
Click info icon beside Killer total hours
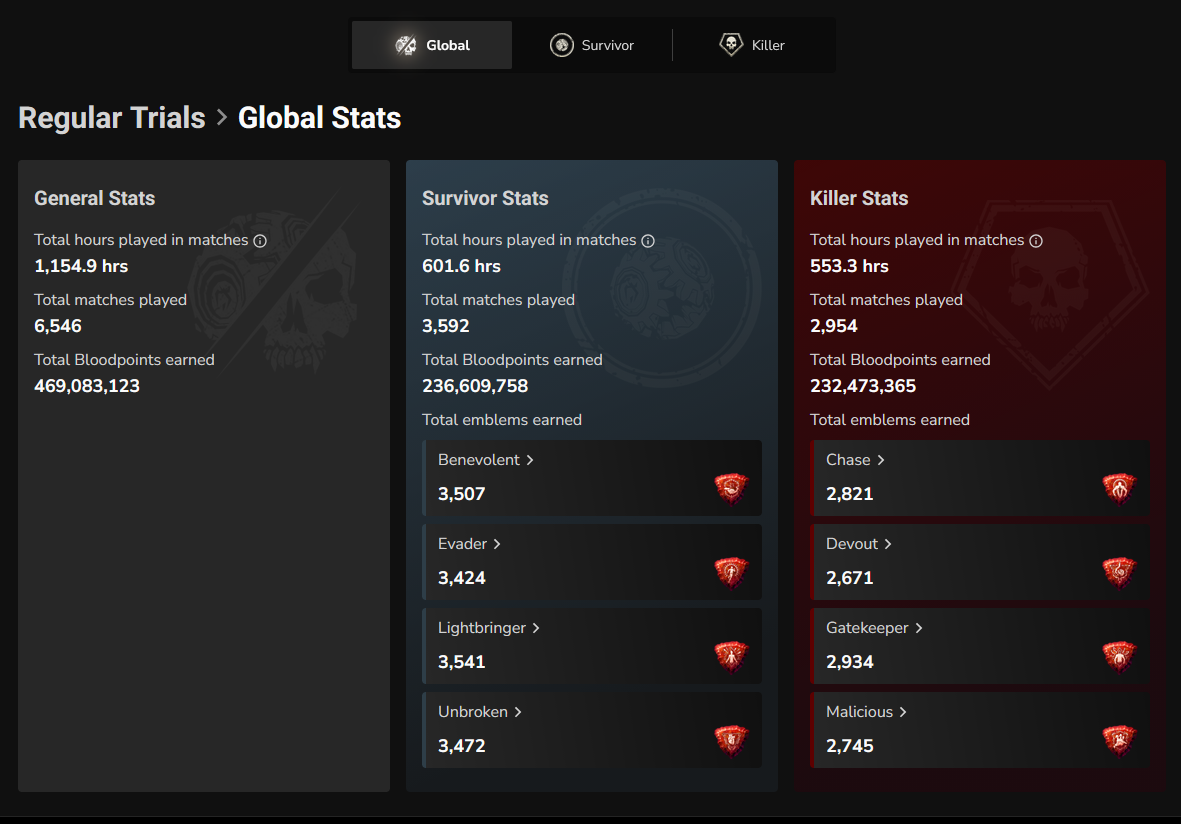point(1036,241)
